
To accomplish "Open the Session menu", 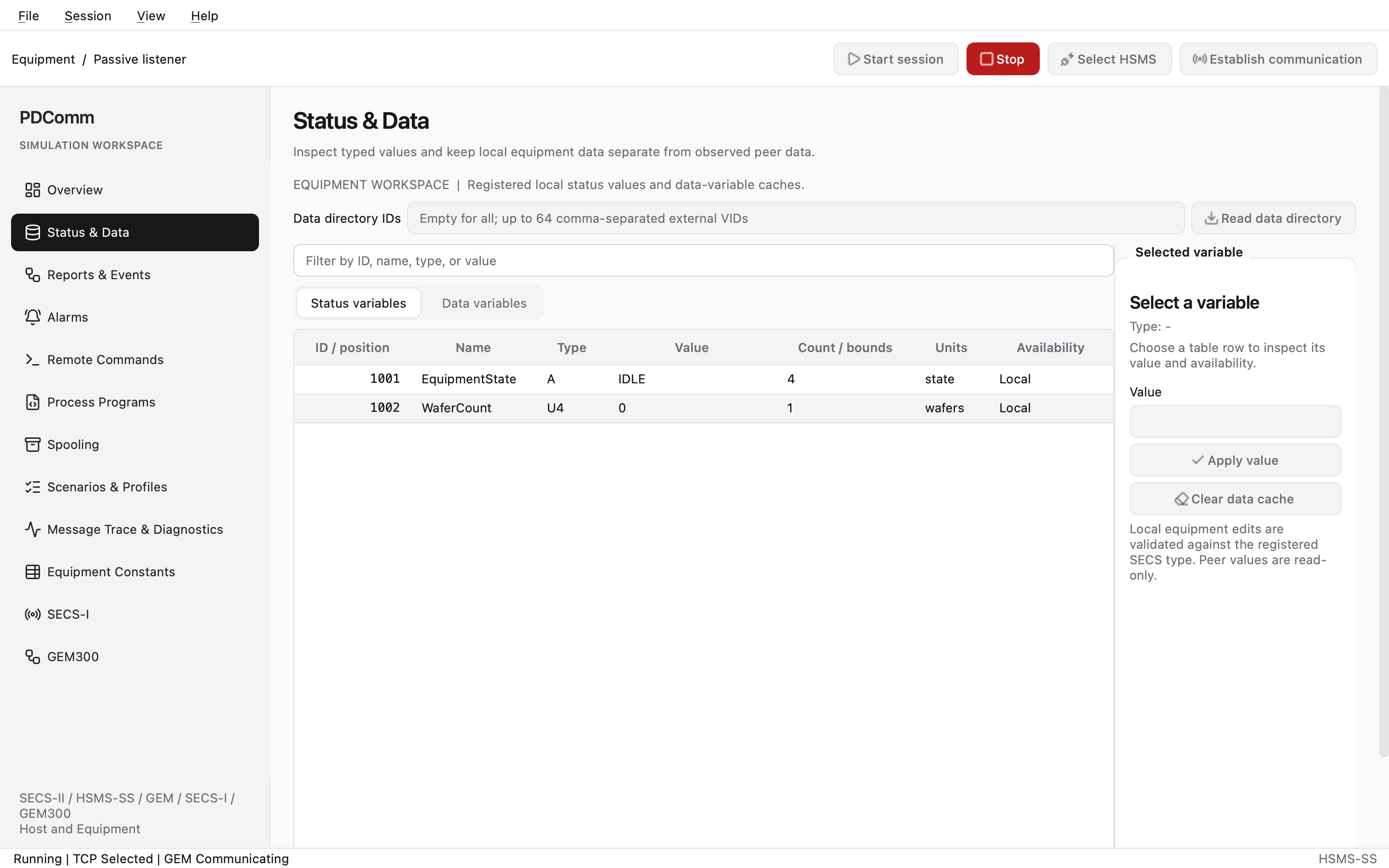I will coord(88,15).
